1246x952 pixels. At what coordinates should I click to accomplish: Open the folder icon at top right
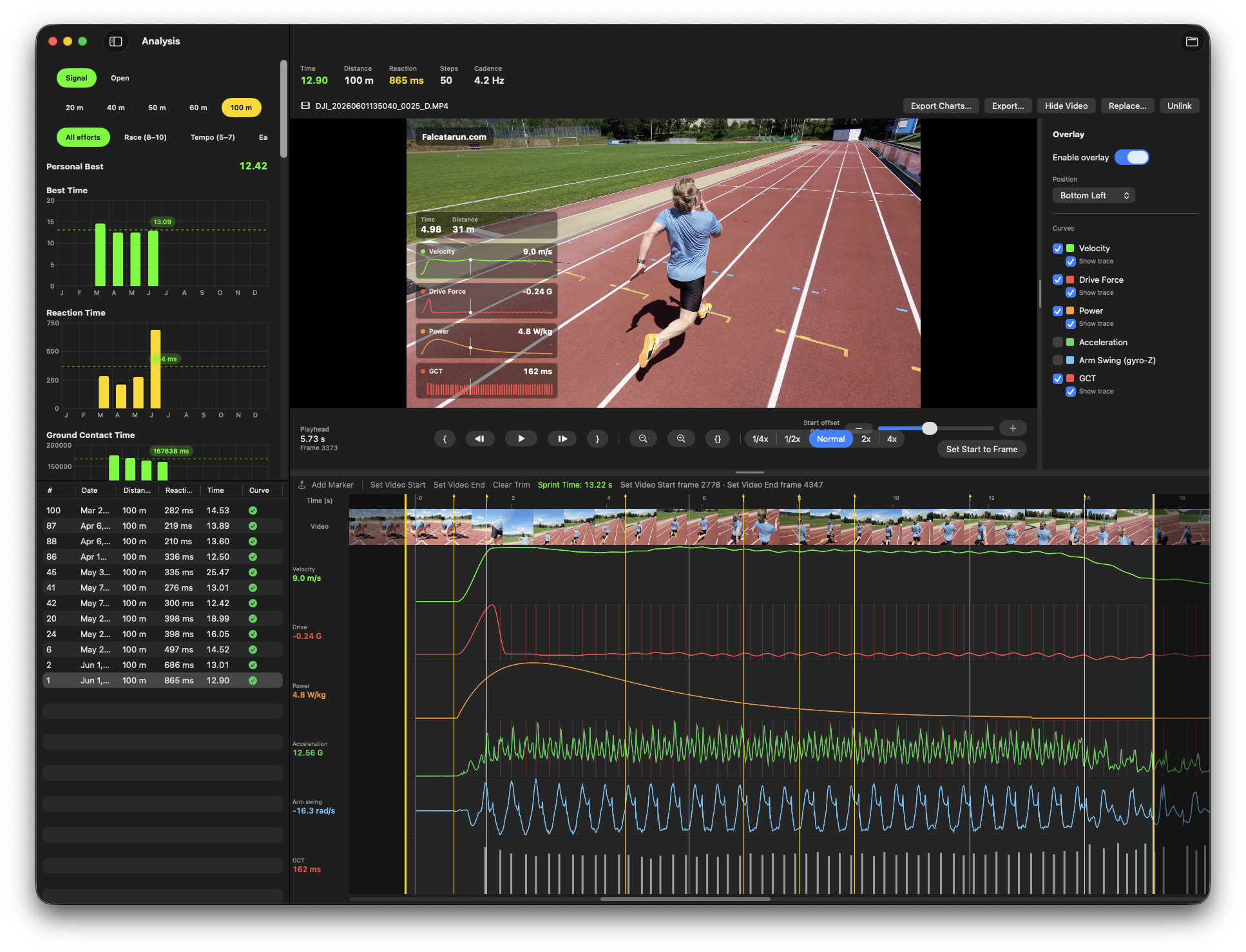tap(1191, 41)
